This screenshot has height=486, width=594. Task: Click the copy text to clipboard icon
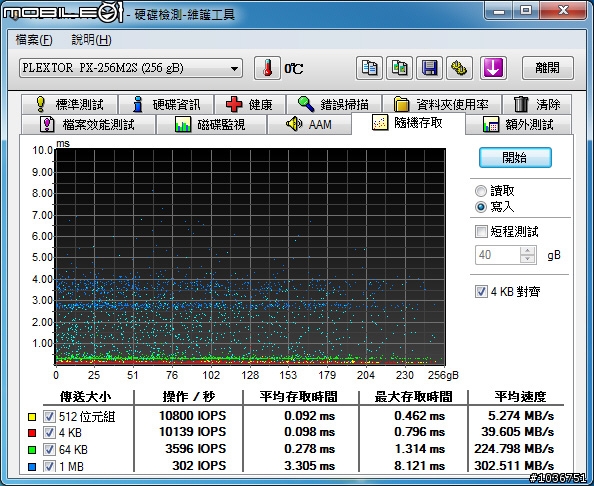369,68
